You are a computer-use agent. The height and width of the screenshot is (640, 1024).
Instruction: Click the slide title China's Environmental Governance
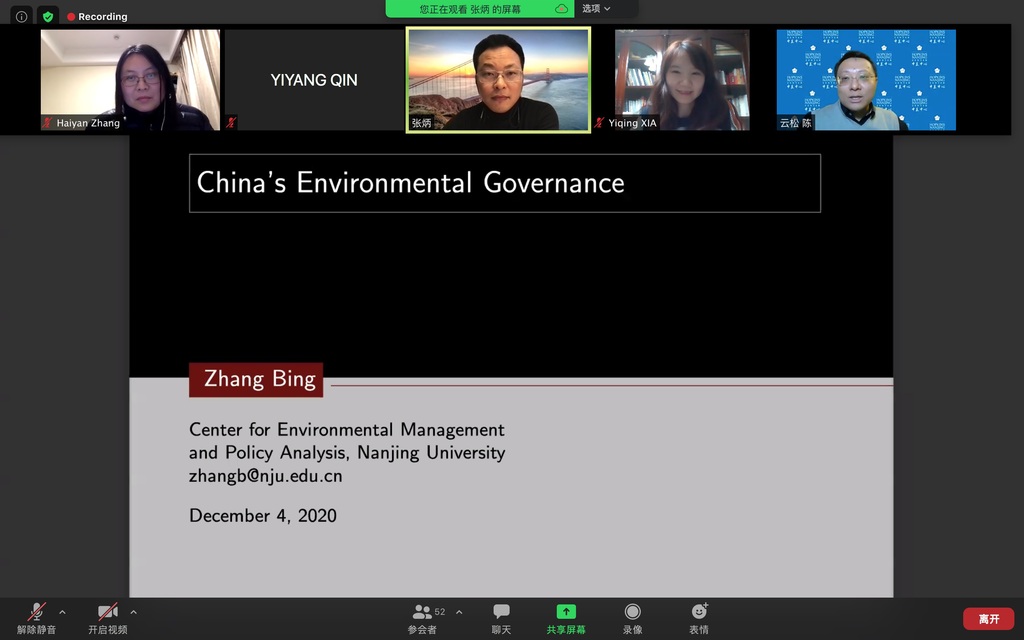point(411,183)
